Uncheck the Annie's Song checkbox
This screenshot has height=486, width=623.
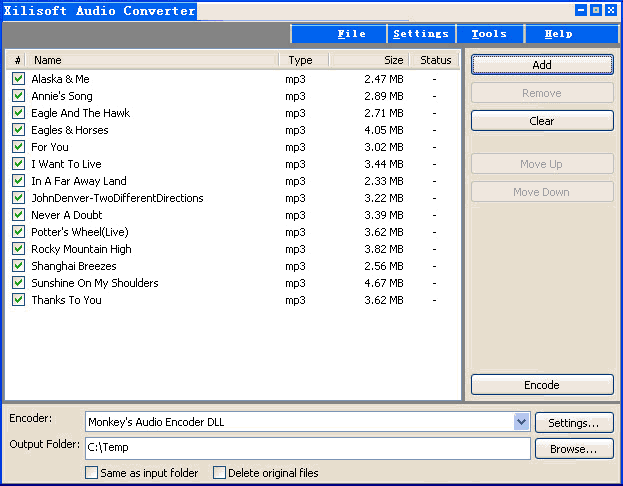pyautogui.click(x=18, y=96)
